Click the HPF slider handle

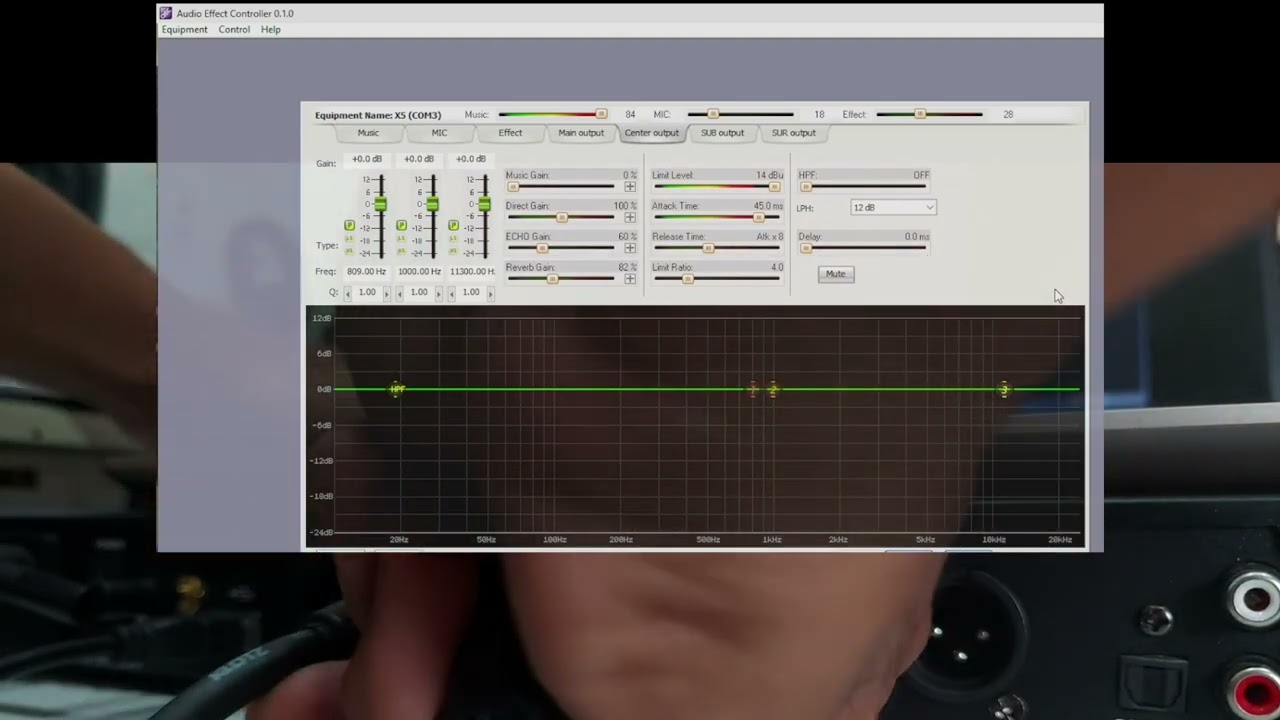(806, 187)
